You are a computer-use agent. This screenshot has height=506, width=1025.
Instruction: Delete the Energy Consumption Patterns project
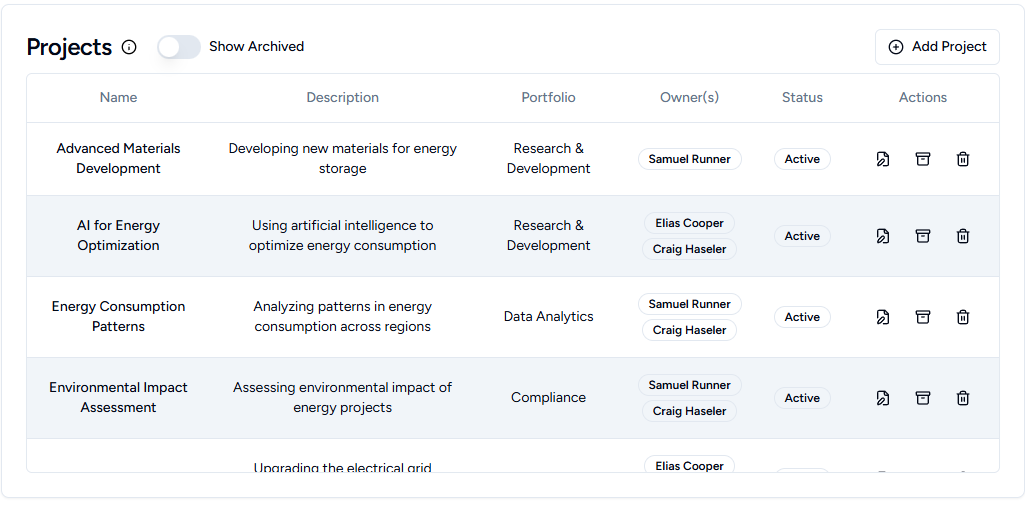(963, 317)
